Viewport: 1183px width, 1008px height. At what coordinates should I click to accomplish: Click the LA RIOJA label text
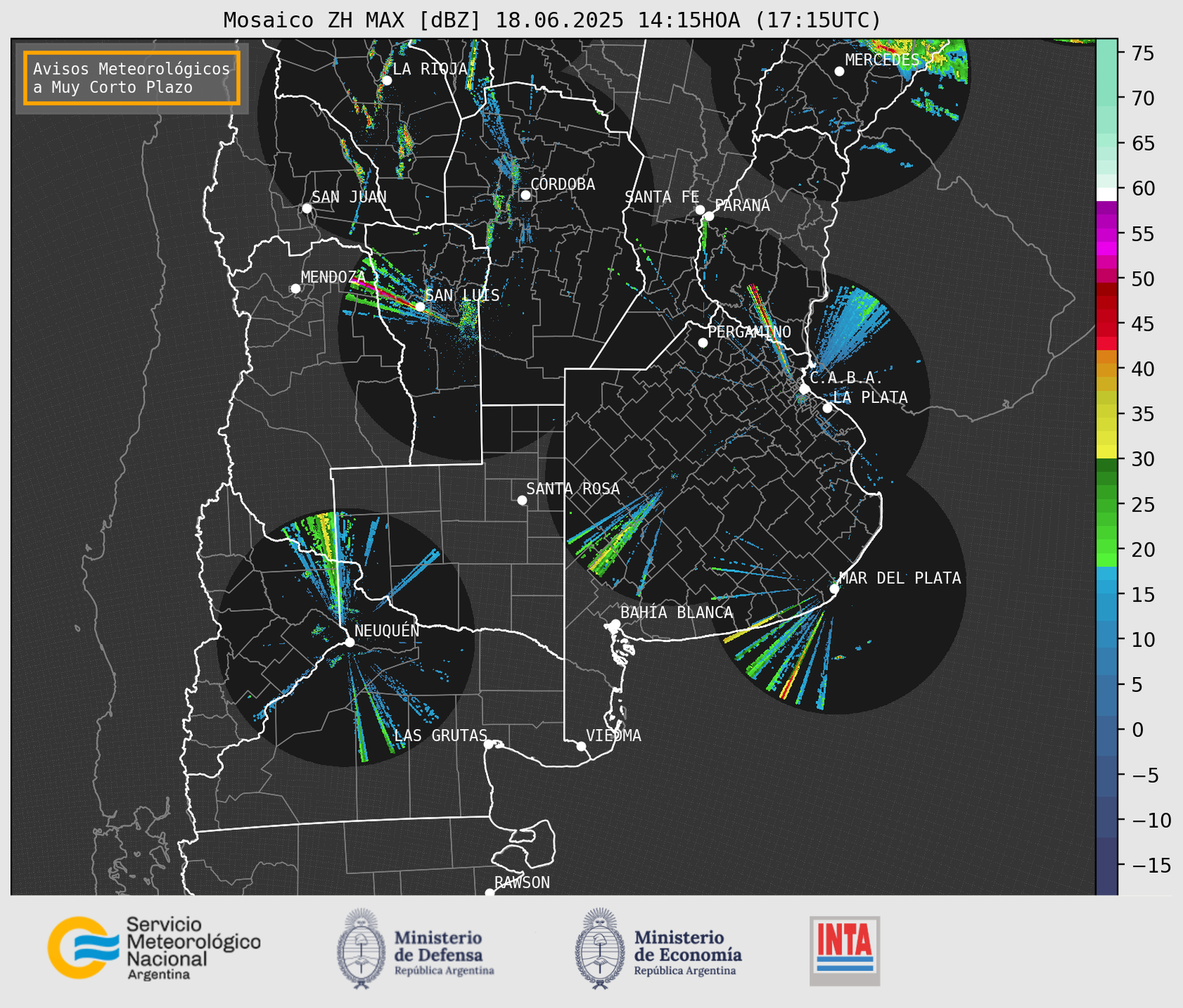[430, 69]
